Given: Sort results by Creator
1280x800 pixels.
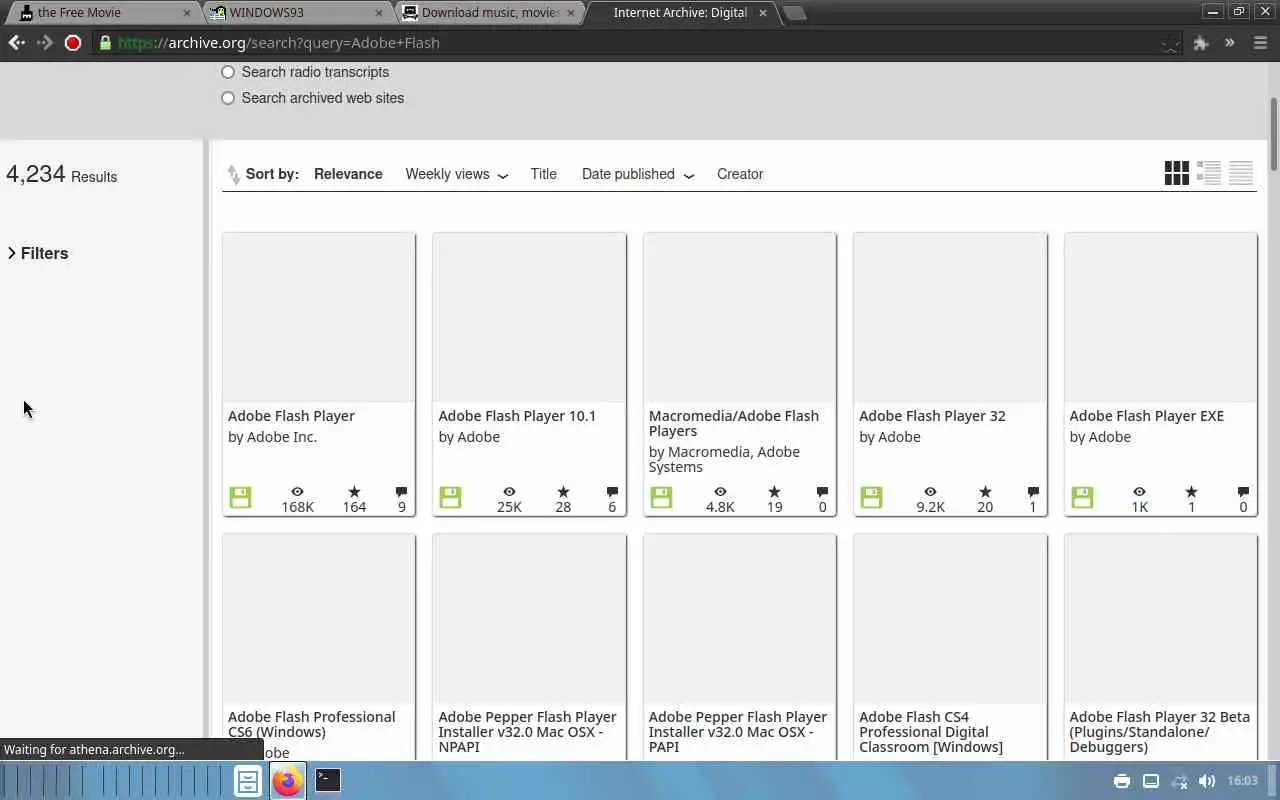Looking at the screenshot, I should 740,174.
